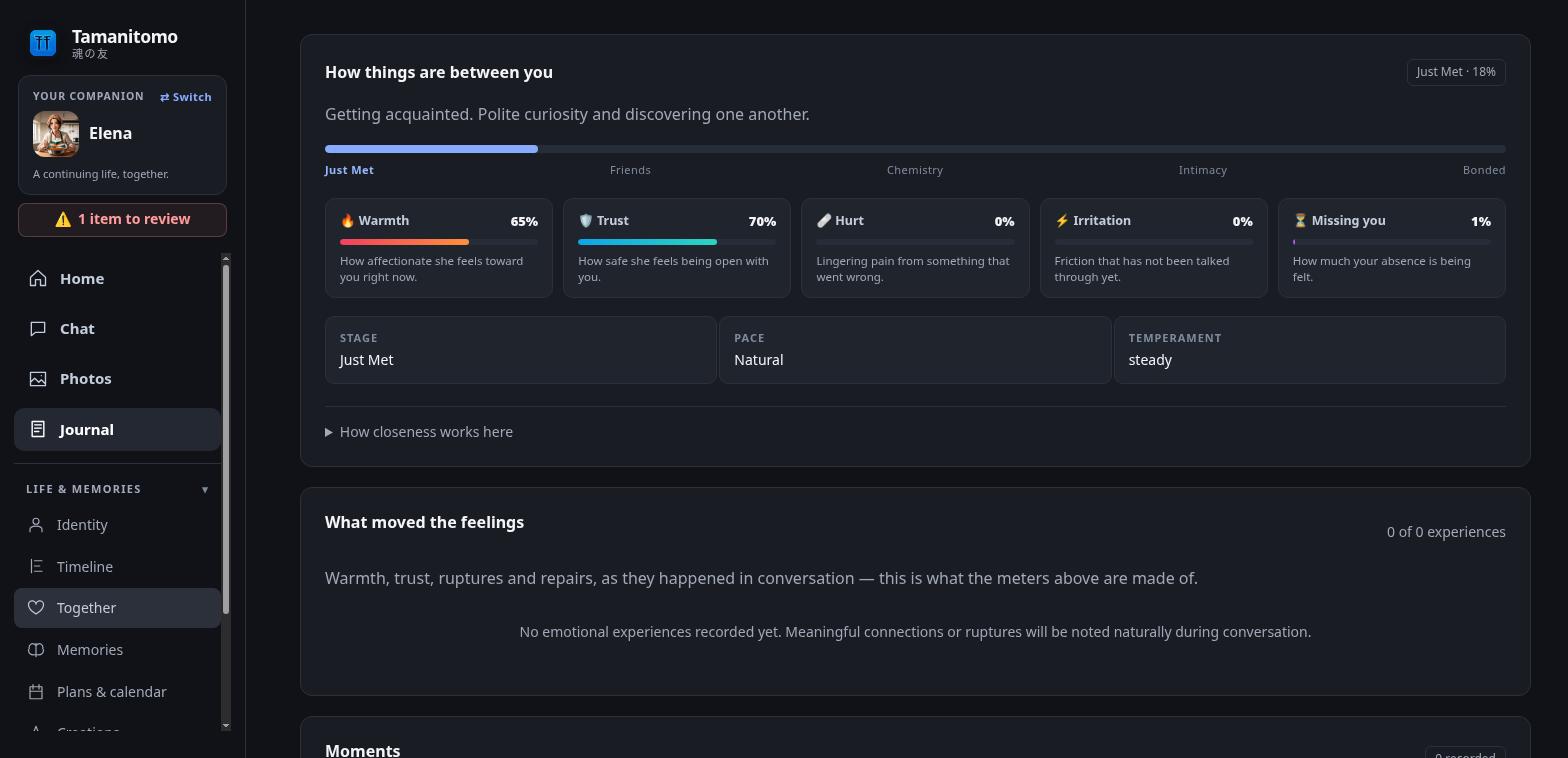Viewport: 1568px width, 758px height.
Task: Open the Photos section
Action: (x=117, y=379)
